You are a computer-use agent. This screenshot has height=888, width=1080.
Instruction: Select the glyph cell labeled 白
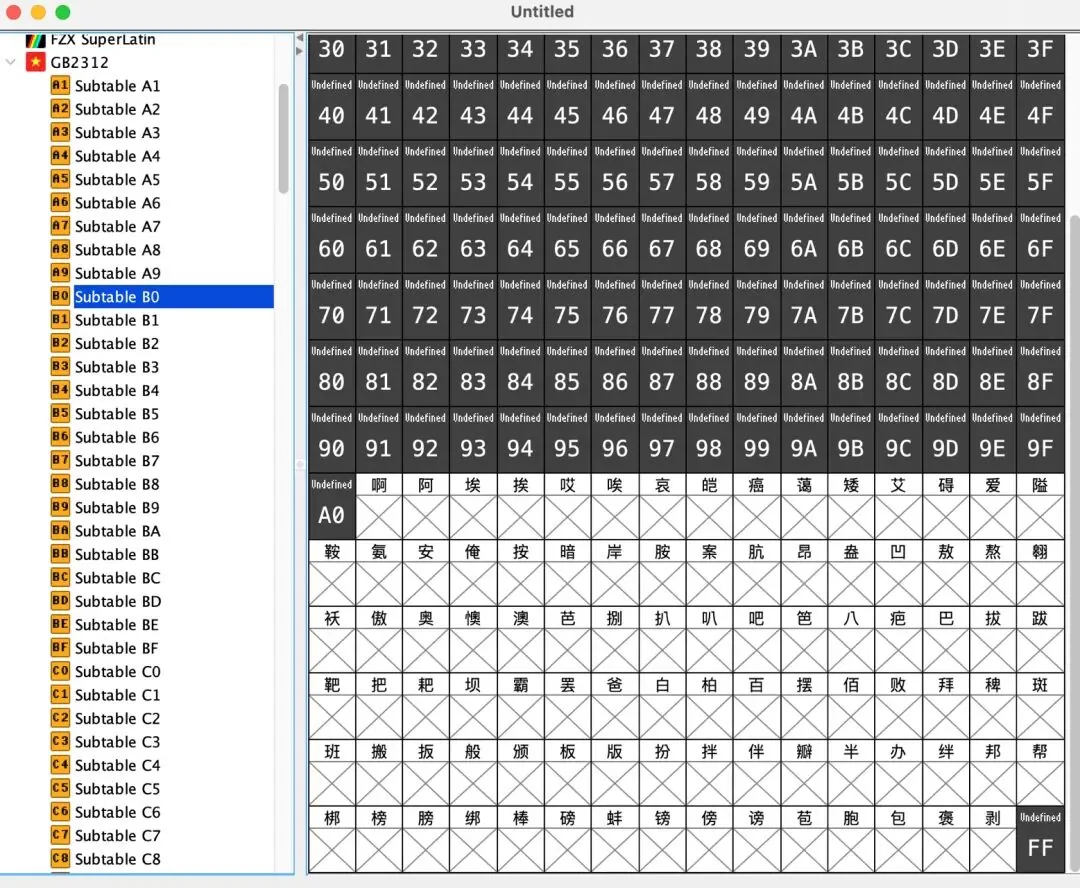pyautogui.click(x=662, y=706)
